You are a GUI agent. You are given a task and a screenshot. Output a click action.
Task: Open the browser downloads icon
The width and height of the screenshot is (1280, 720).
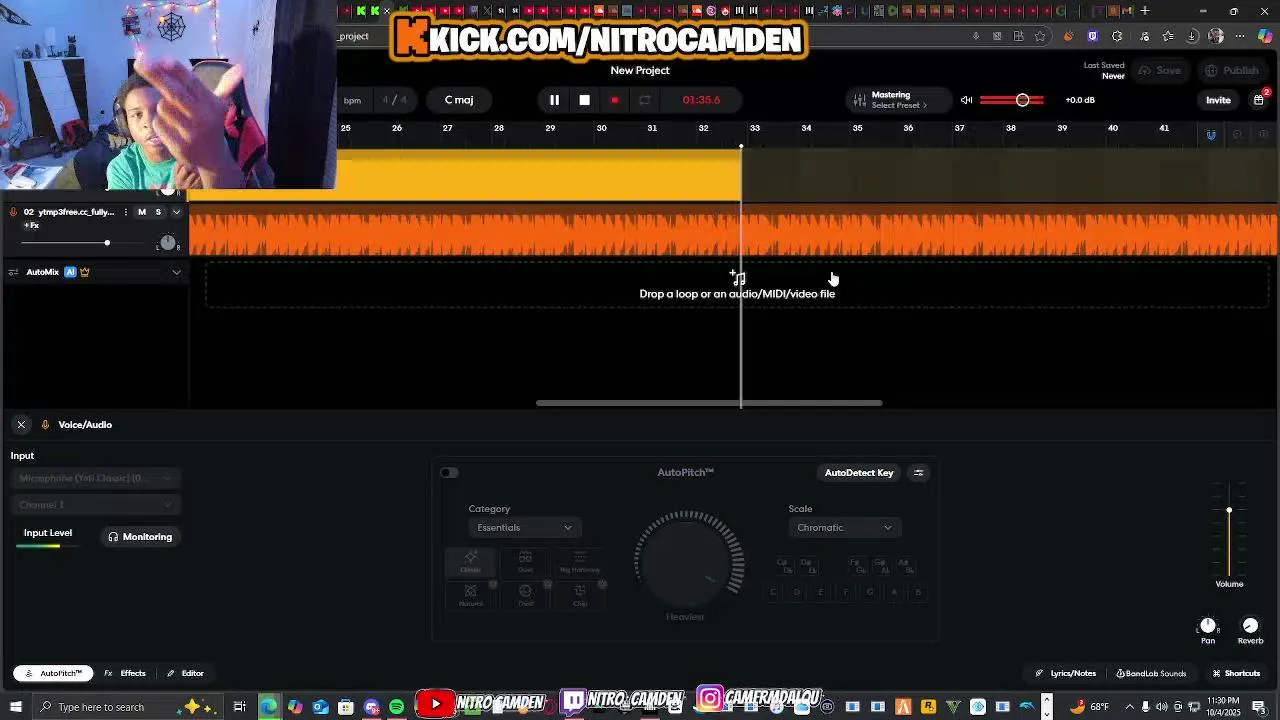[1192, 36]
